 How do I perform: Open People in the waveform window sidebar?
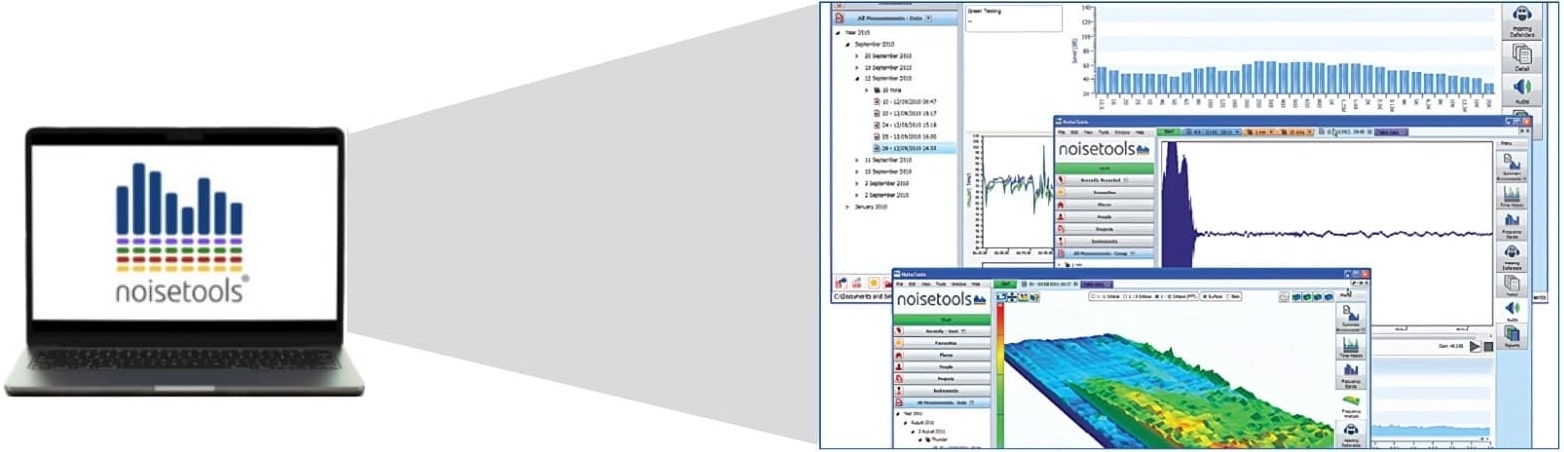click(x=1104, y=217)
